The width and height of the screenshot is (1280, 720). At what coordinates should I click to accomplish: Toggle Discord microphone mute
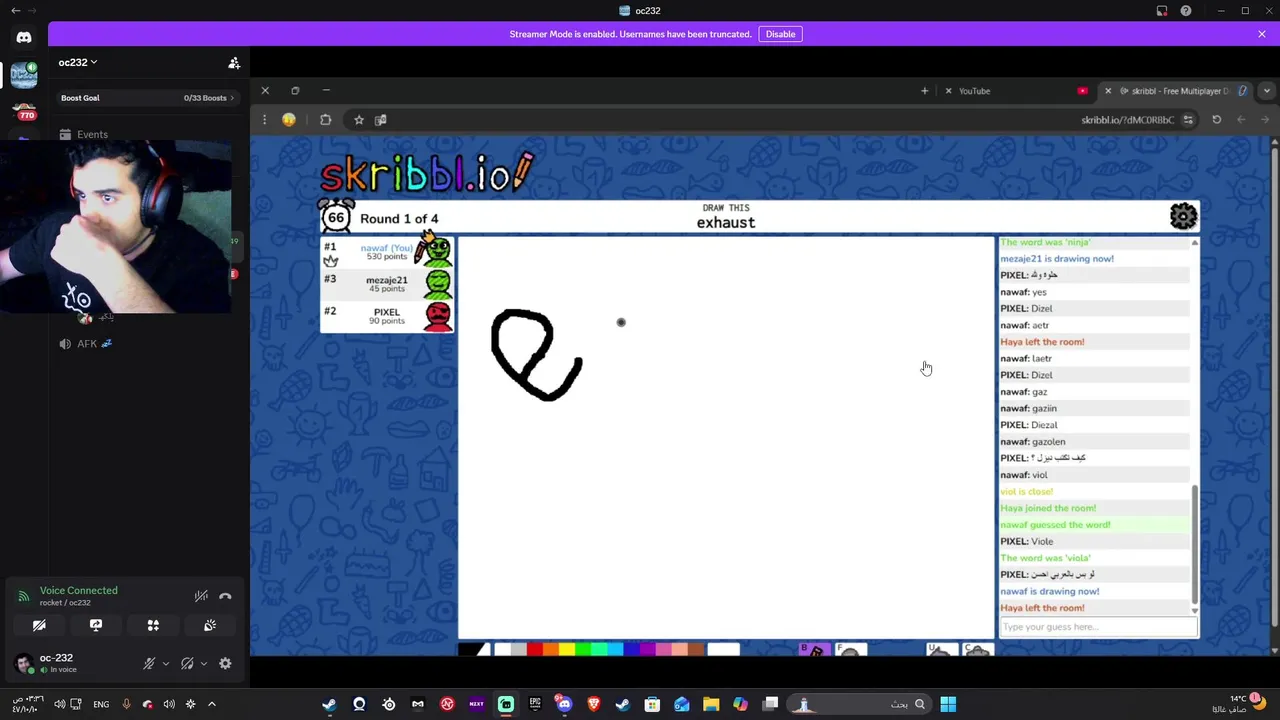coord(149,663)
